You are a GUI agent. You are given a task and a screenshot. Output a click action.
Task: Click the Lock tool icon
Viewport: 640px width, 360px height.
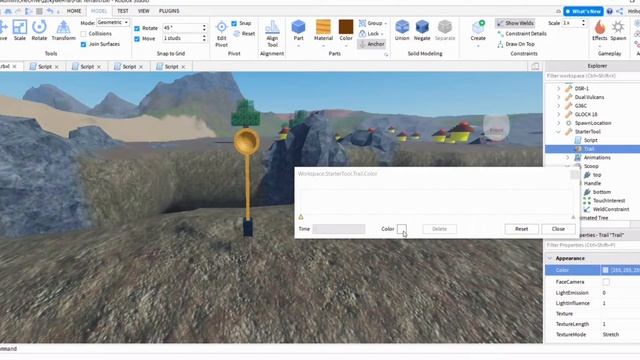click(x=362, y=33)
